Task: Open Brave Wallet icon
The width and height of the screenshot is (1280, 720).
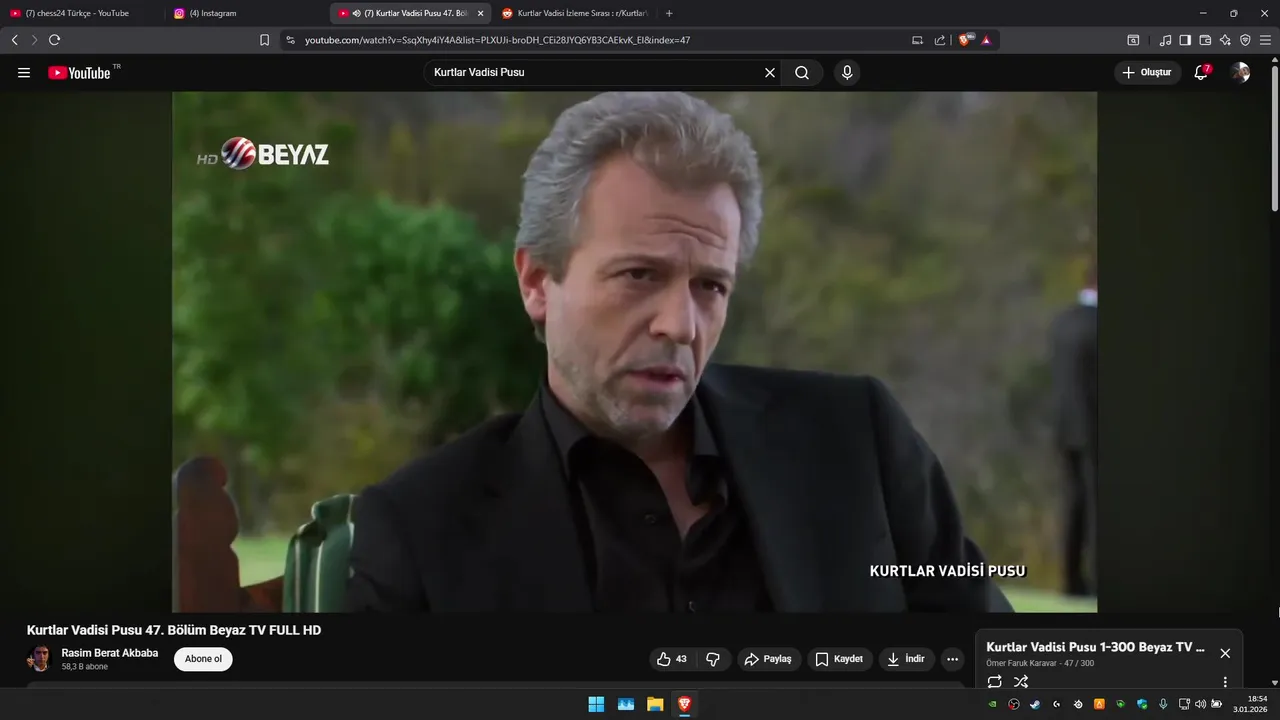Action: 1205,40
